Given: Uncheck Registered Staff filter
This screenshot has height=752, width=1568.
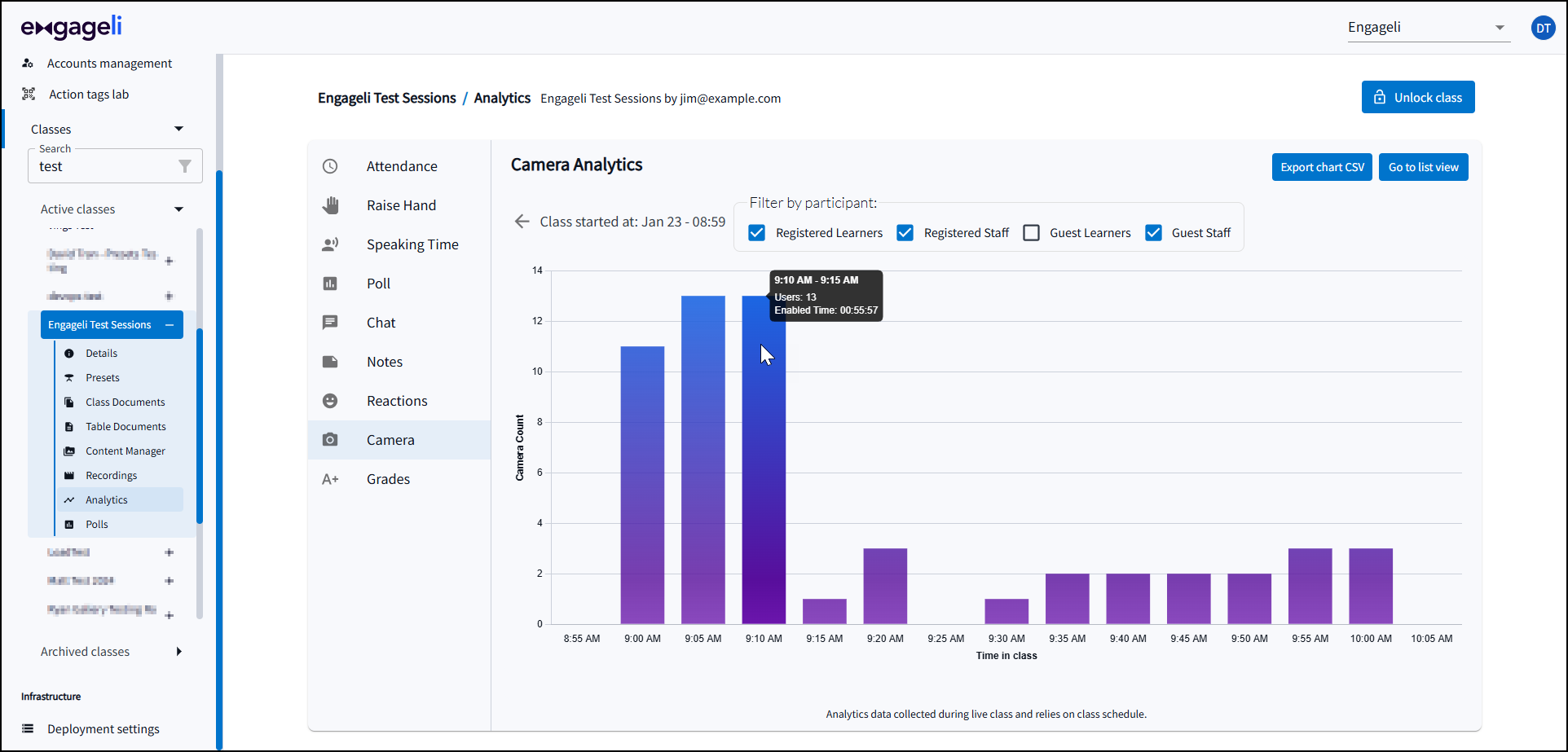Looking at the screenshot, I should [905, 233].
